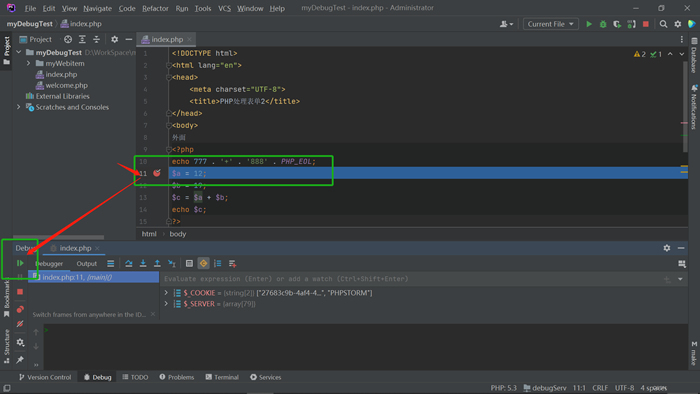Switch to the Output tab in Debug panel

point(87,264)
